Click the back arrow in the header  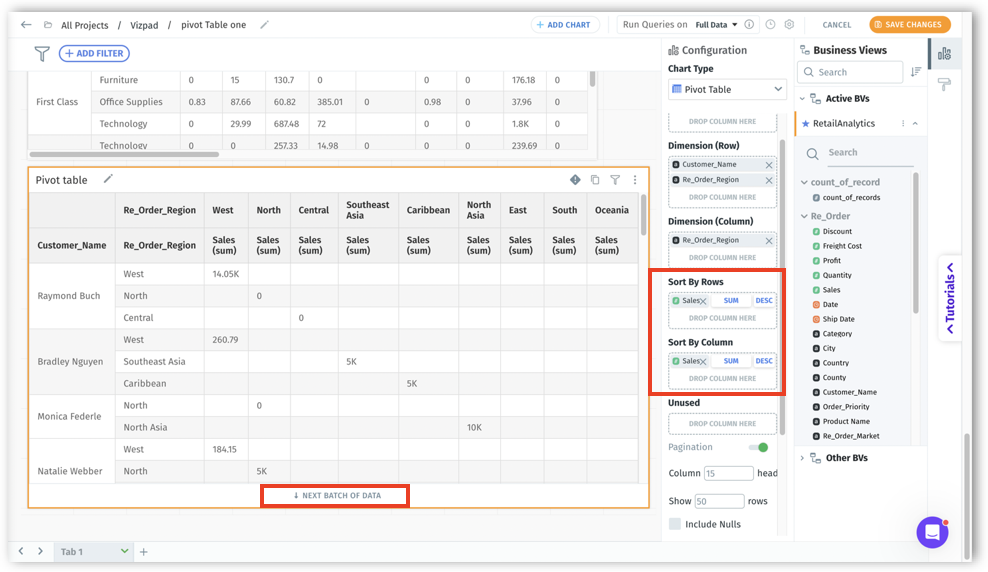(x=26, y=25)
